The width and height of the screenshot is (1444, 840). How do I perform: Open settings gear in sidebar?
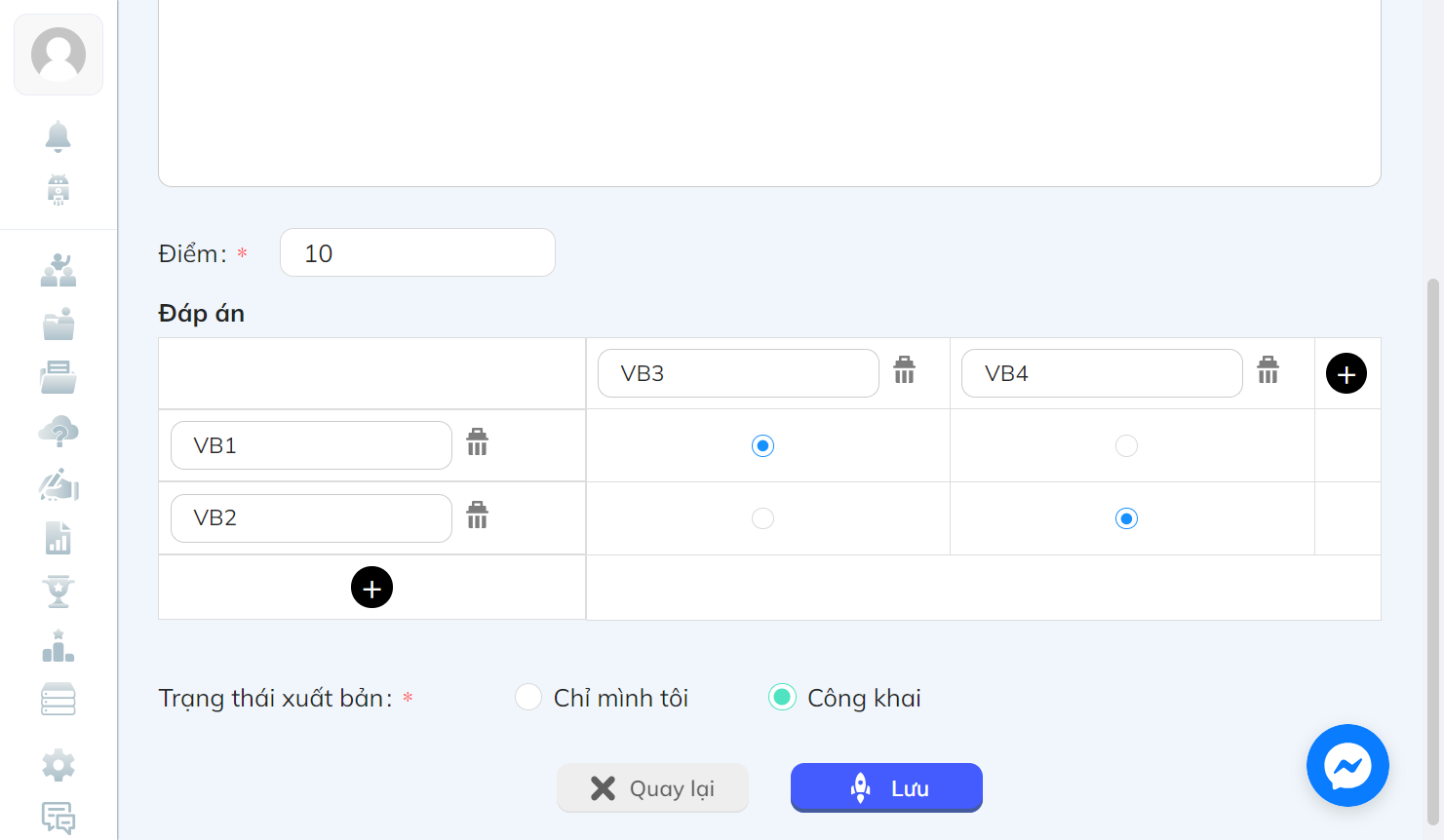(x=59, y=765)
